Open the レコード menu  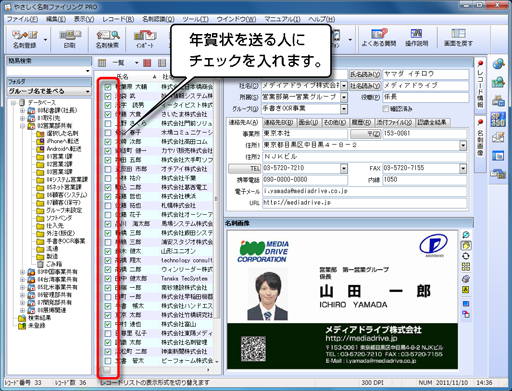[x=118, y=19]
